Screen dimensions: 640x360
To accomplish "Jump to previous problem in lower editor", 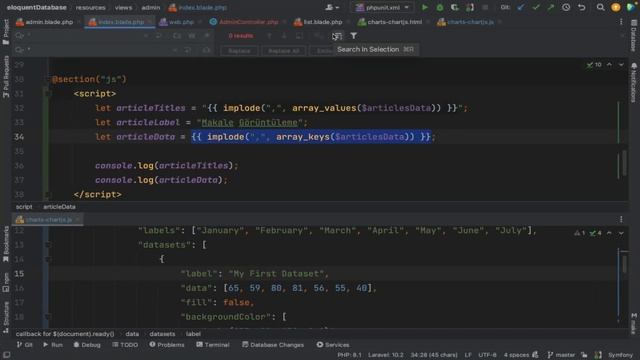I will [x=609, y=233].
